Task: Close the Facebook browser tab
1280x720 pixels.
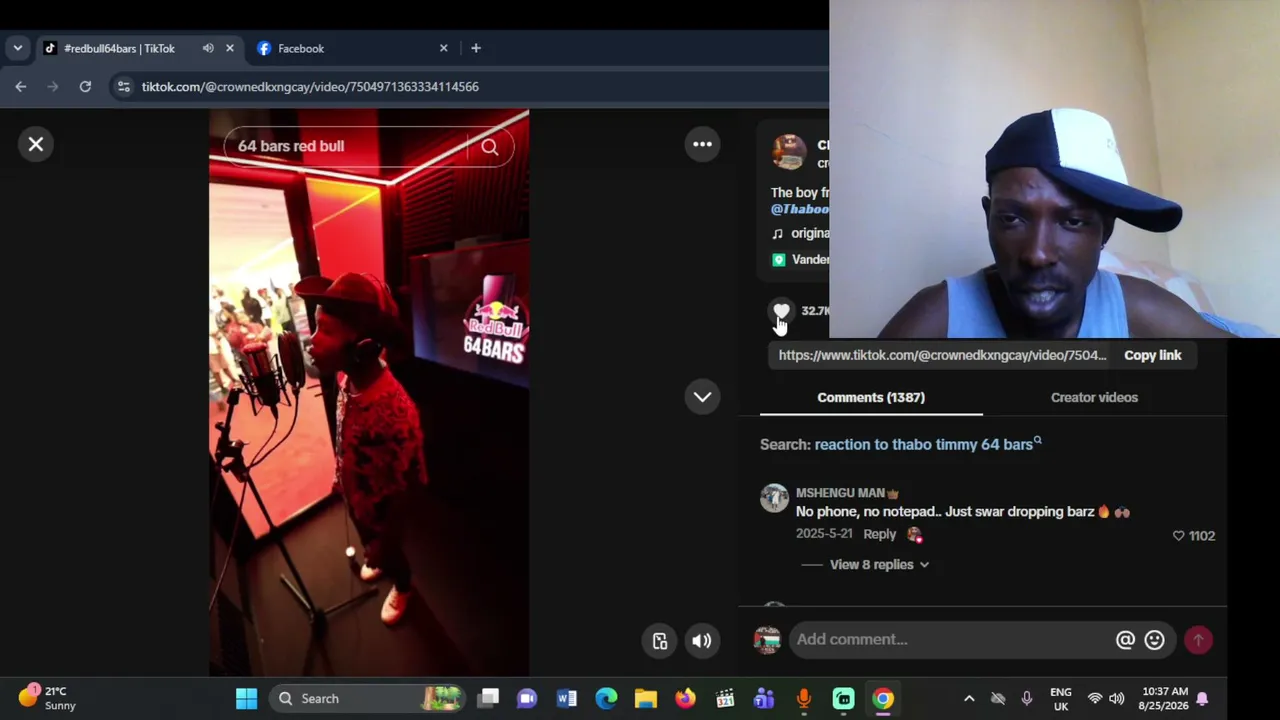Action: pos(444,48)
